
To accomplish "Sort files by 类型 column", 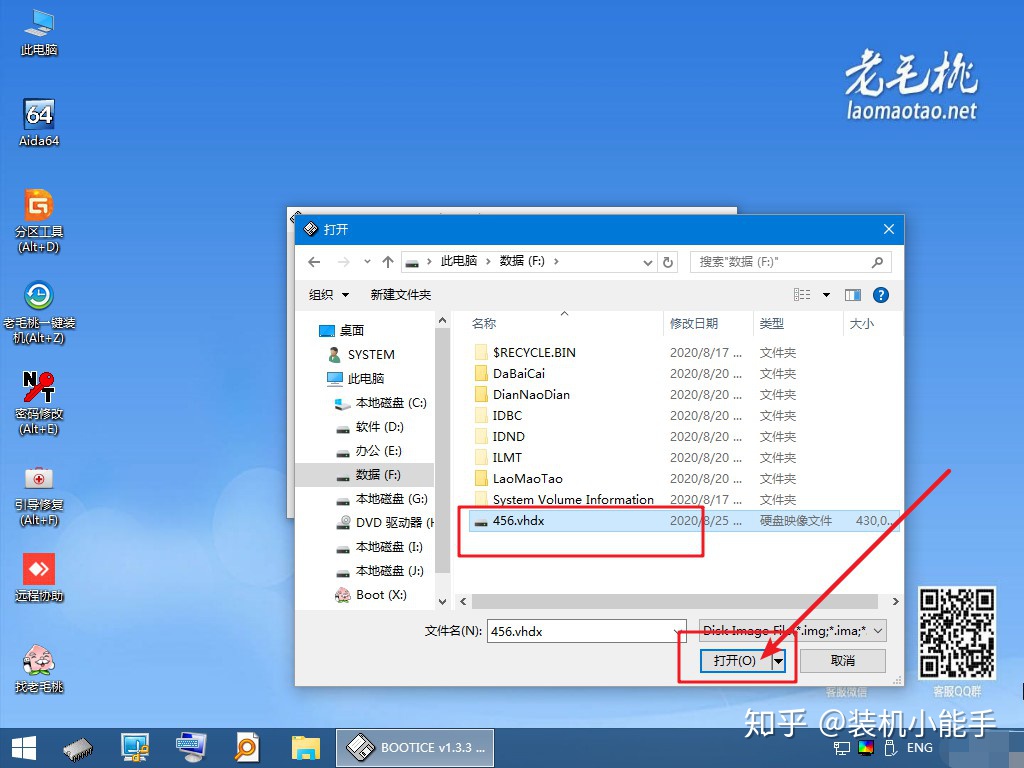I will point(771,323).
